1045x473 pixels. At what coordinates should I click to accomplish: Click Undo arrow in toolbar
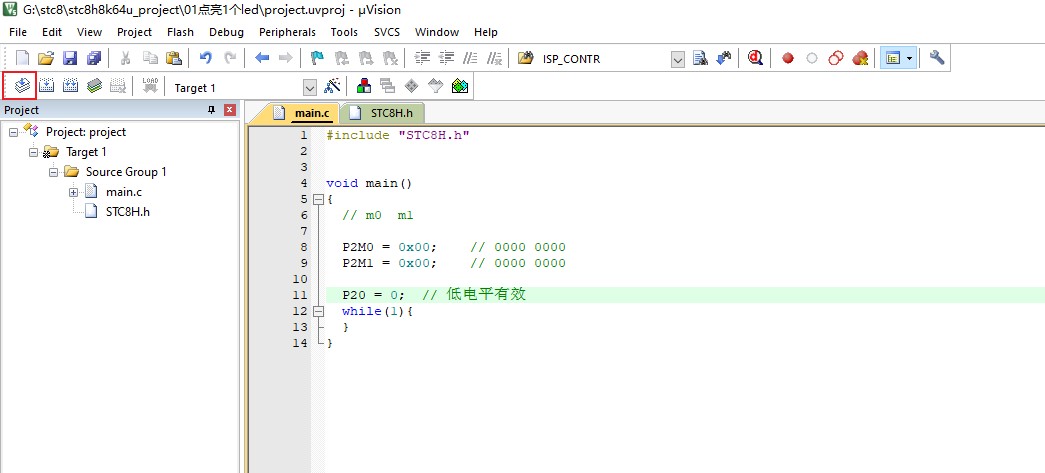click(x=206, y=58)
